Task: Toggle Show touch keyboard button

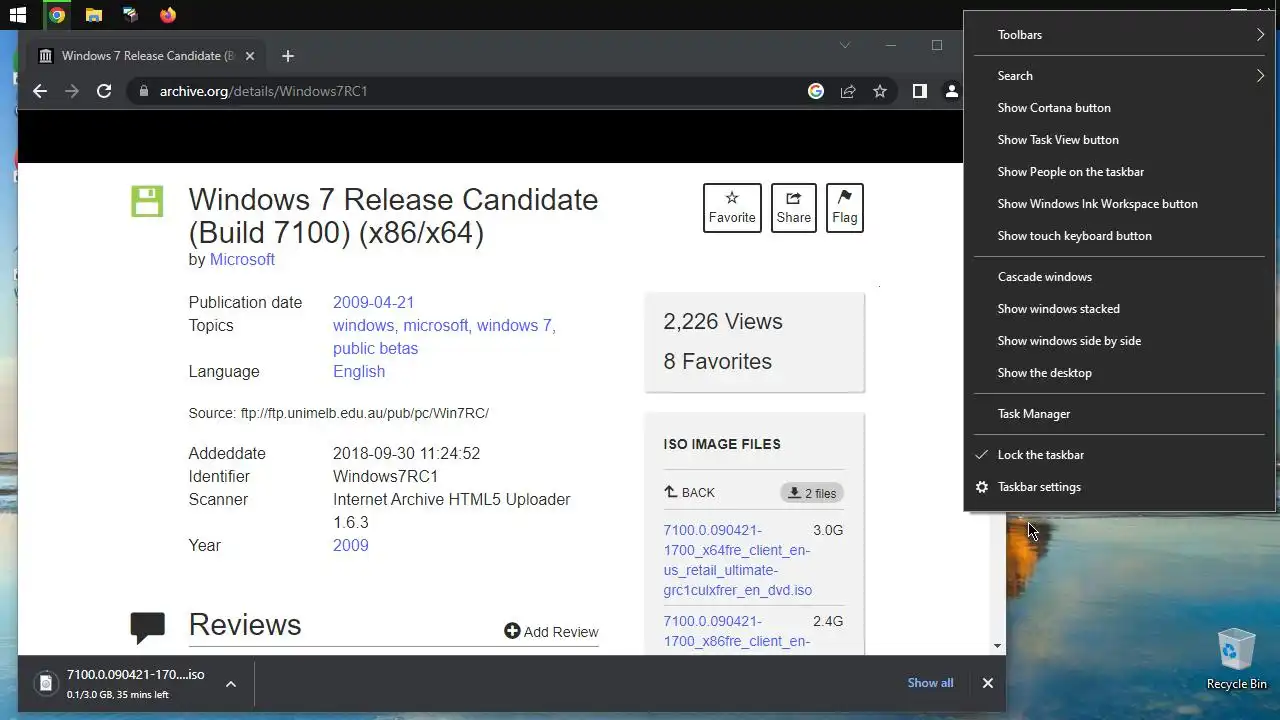Action: click(1119, 236)
